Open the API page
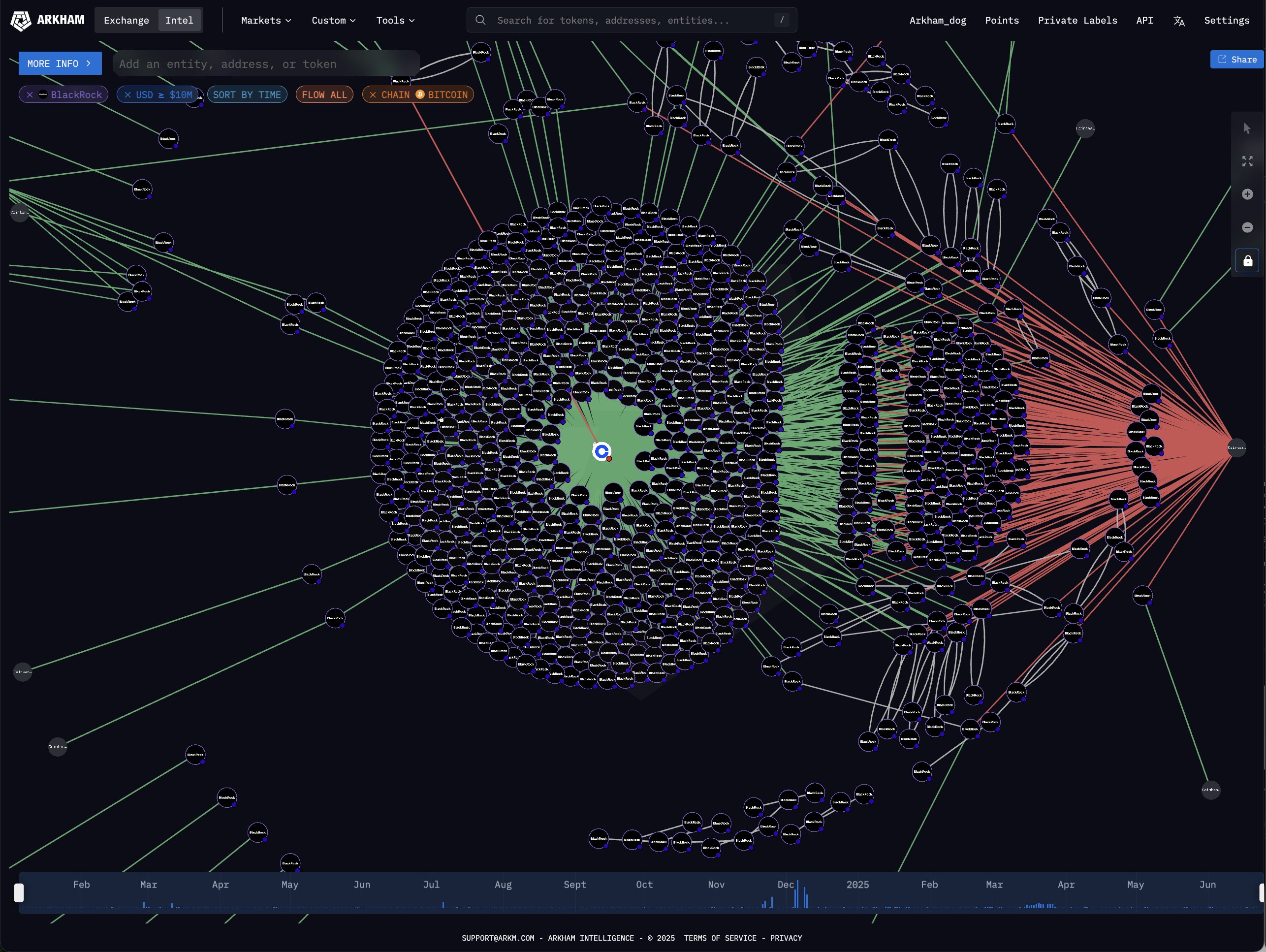 coord(1144,21)
